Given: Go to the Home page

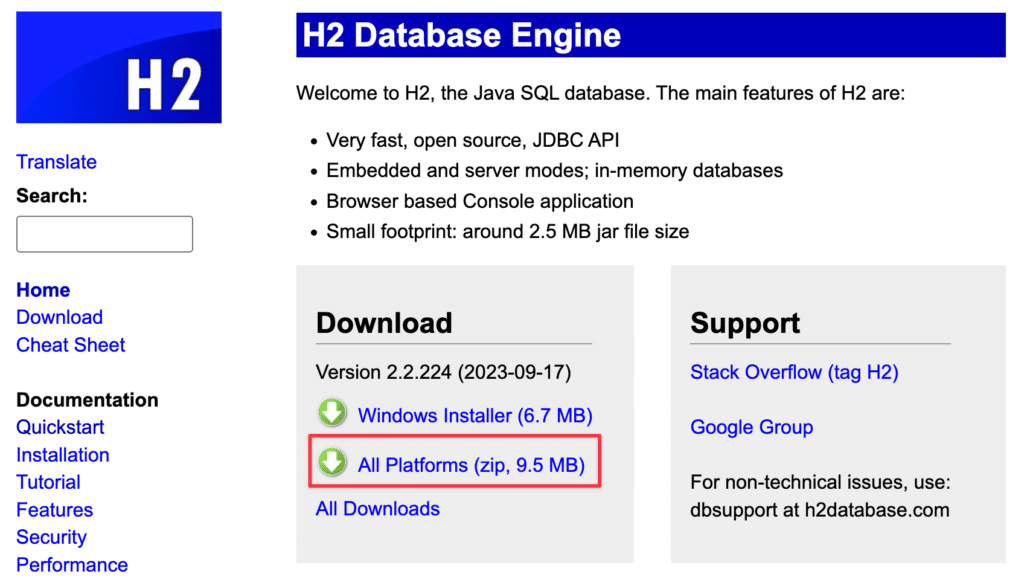Looking at the screenshot, I should pos(42,290).
